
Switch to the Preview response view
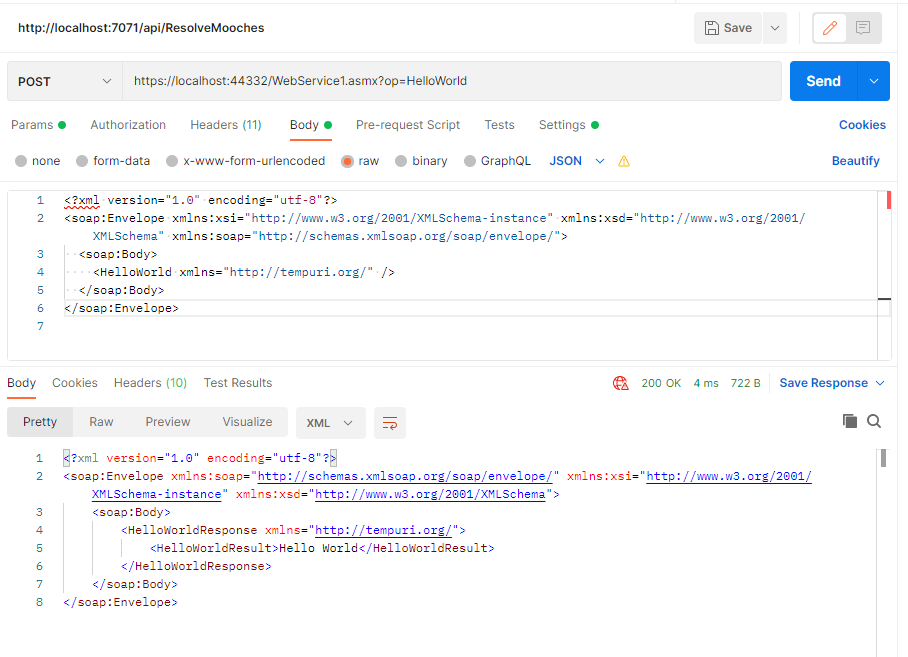pyautogui.click(x=167, y=422)
